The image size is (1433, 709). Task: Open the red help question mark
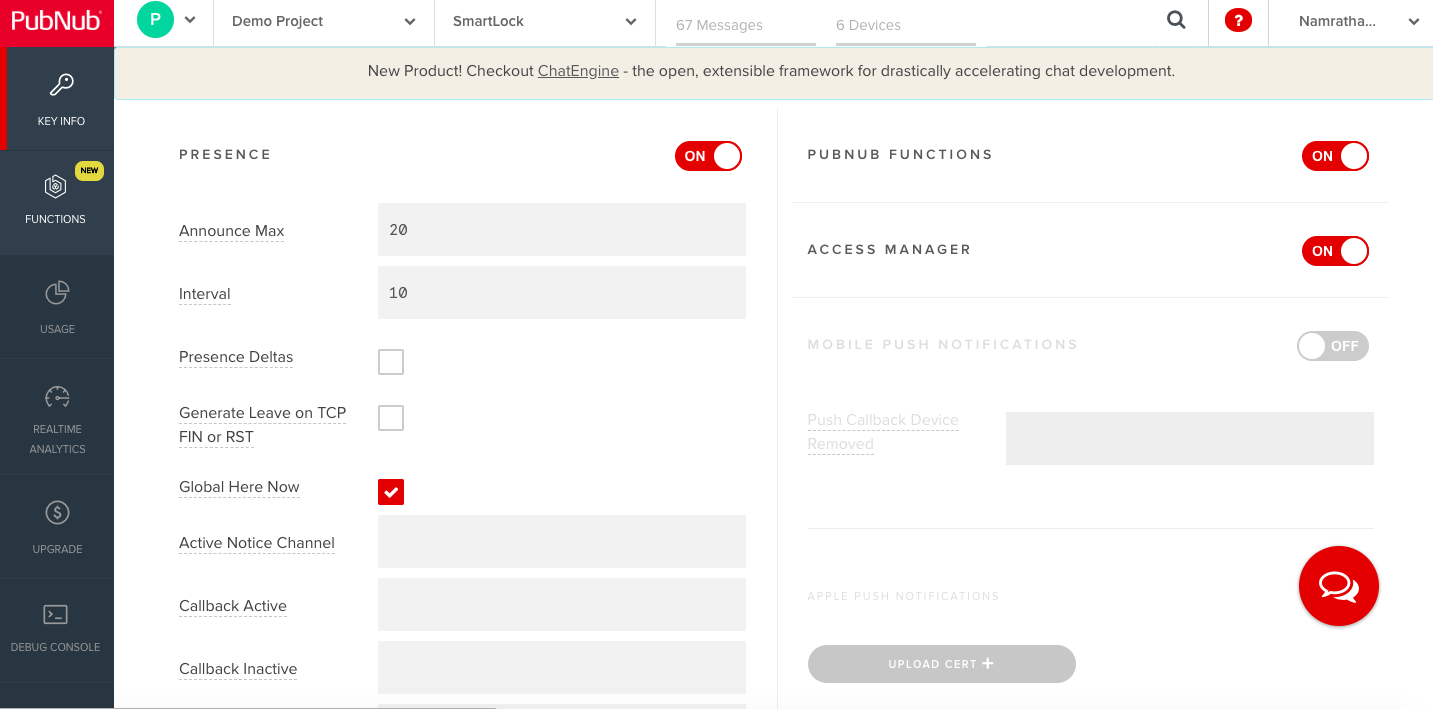click(1238, 21)
